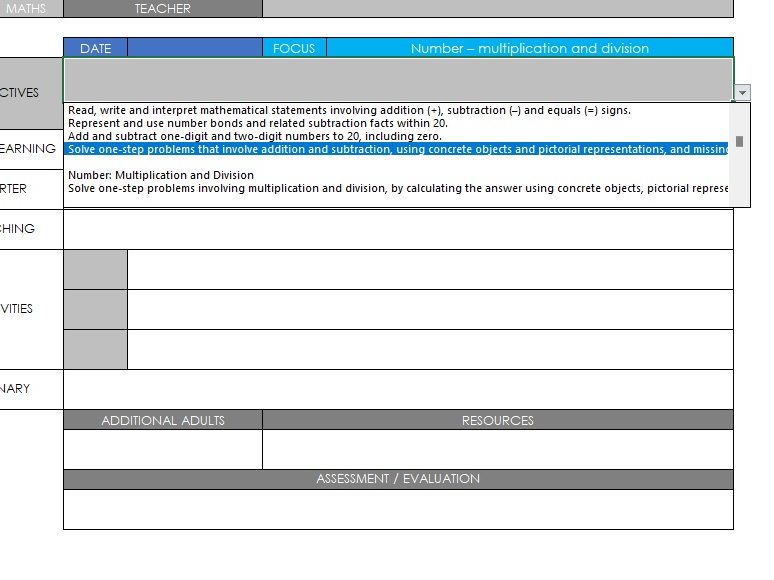Image resolution: width=774 pixels, height=580 pixels.
Task: Select the 'Number – multiplication and division' focus cell
Action: (x=529, y=48)
